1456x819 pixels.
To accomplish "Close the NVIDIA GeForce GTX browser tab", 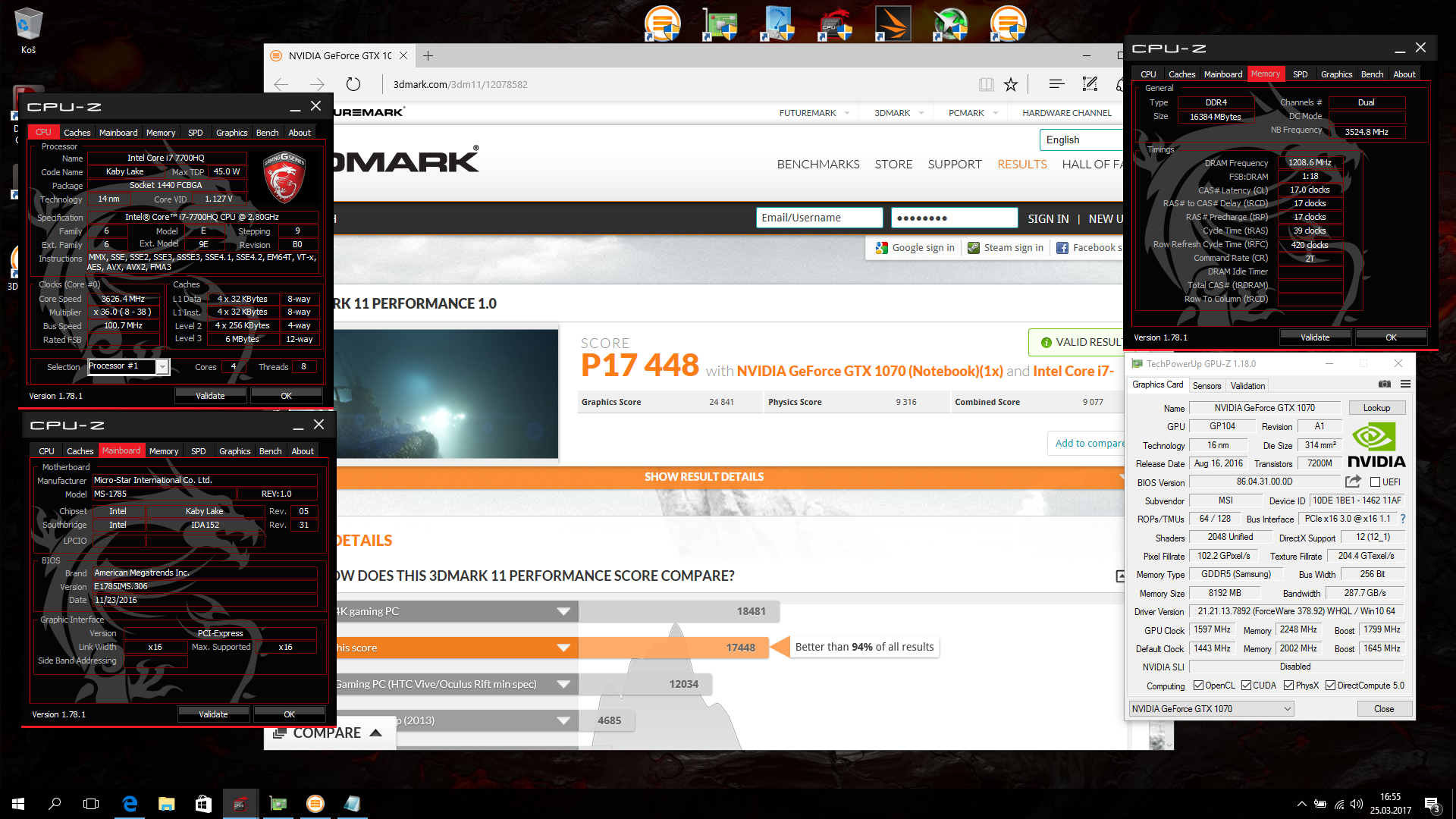I will pyautogui.click(x=403, y=55).
